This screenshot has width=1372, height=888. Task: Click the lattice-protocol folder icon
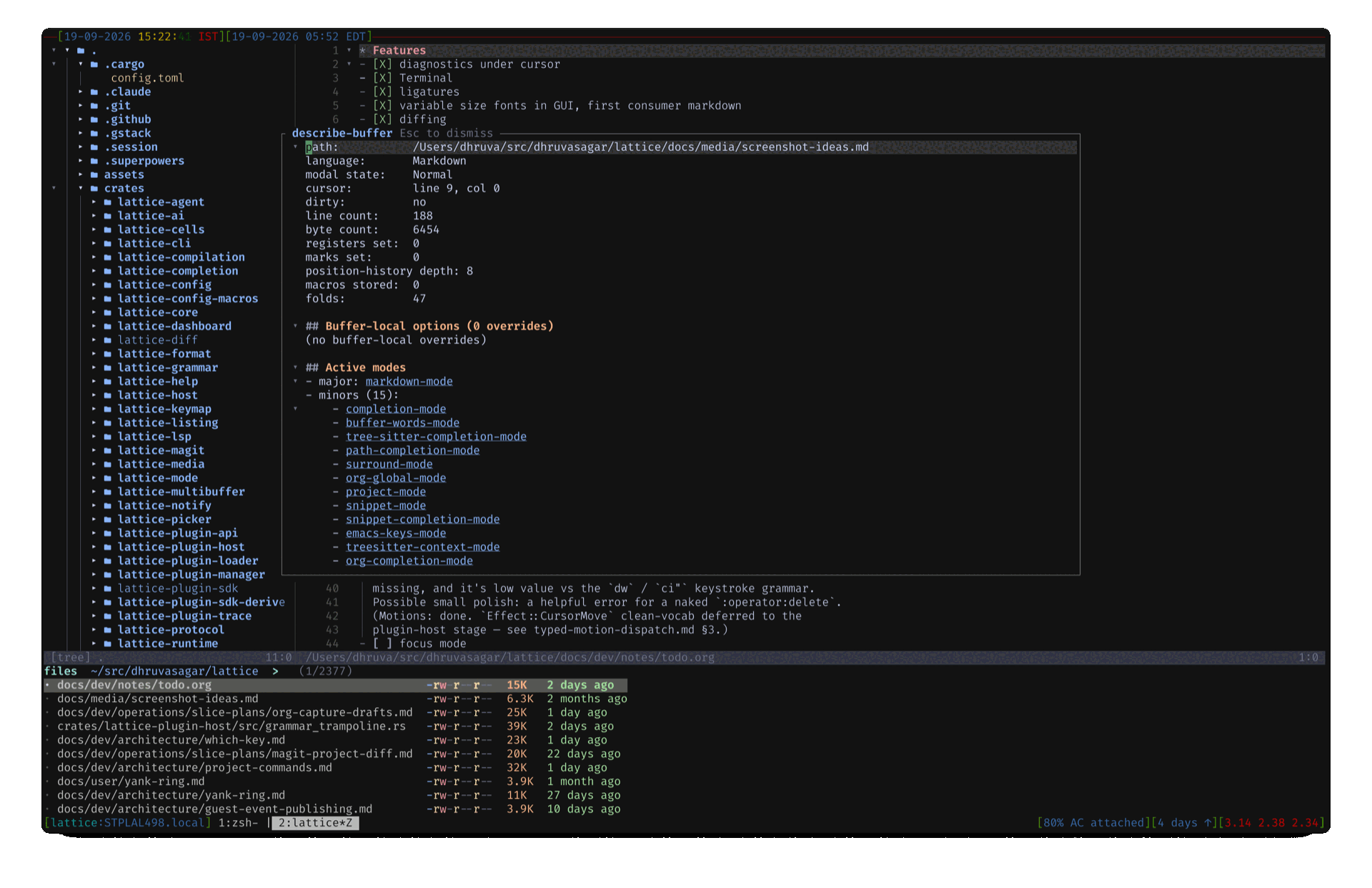pyautogui.click(x=108, y=630)
